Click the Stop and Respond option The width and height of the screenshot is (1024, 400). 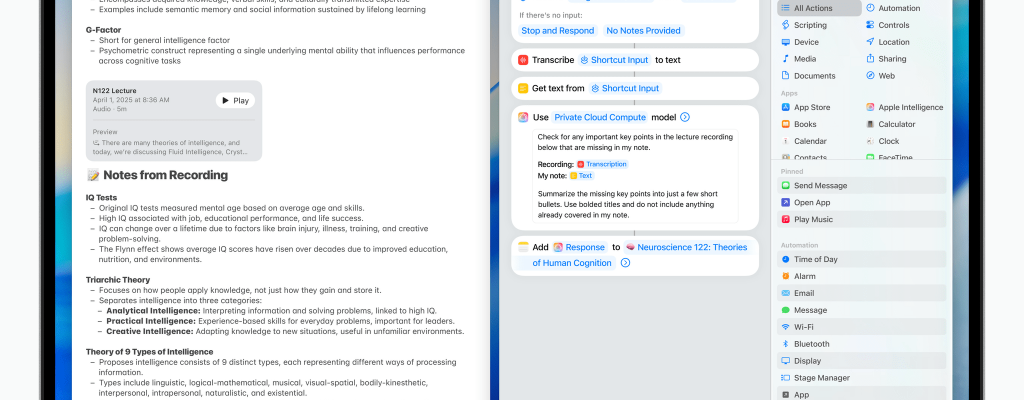point(558,31)
